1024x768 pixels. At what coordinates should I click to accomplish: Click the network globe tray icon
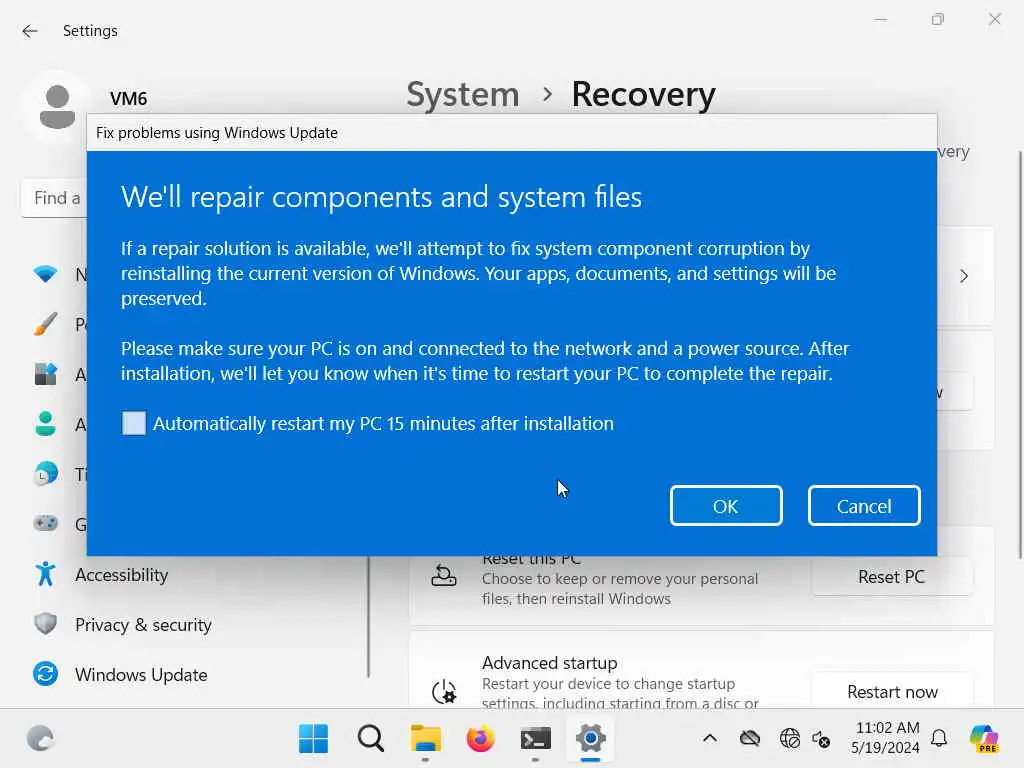click(790, 739)
